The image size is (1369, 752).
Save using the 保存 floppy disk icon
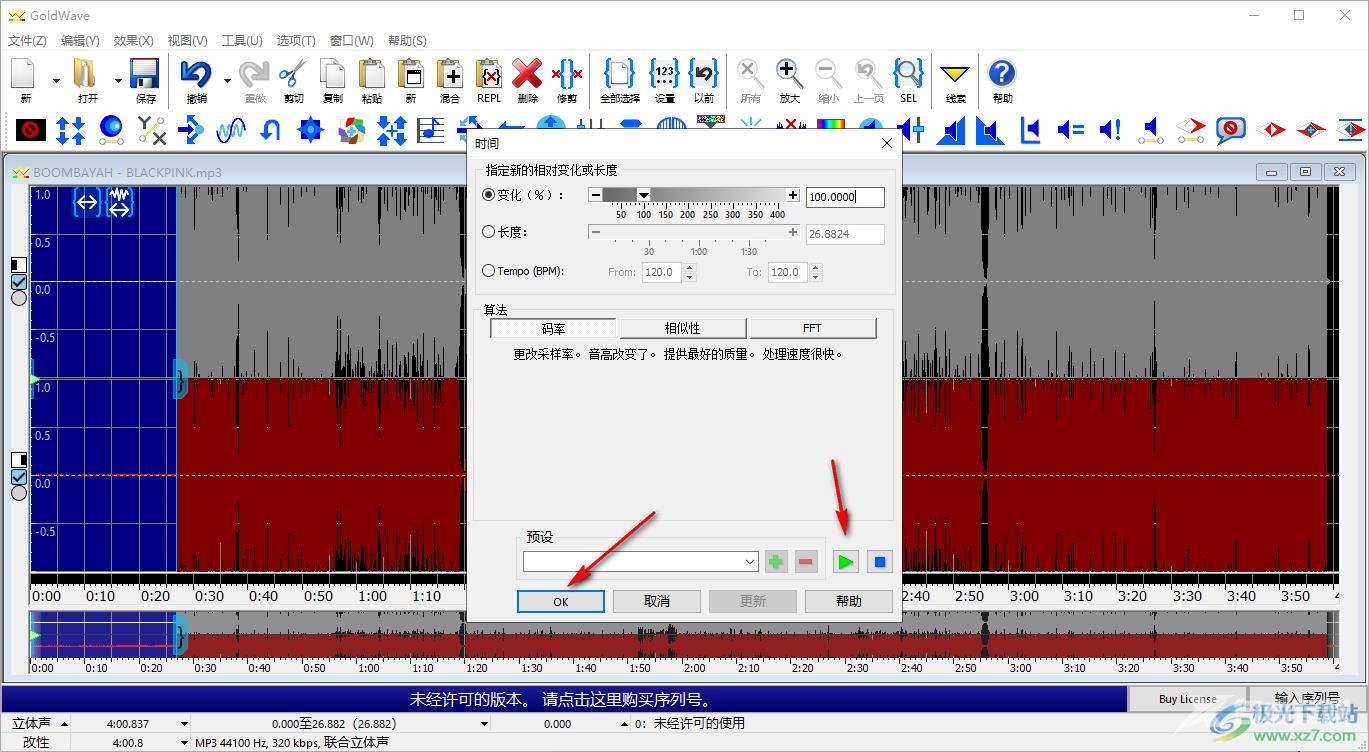point(145,74)
